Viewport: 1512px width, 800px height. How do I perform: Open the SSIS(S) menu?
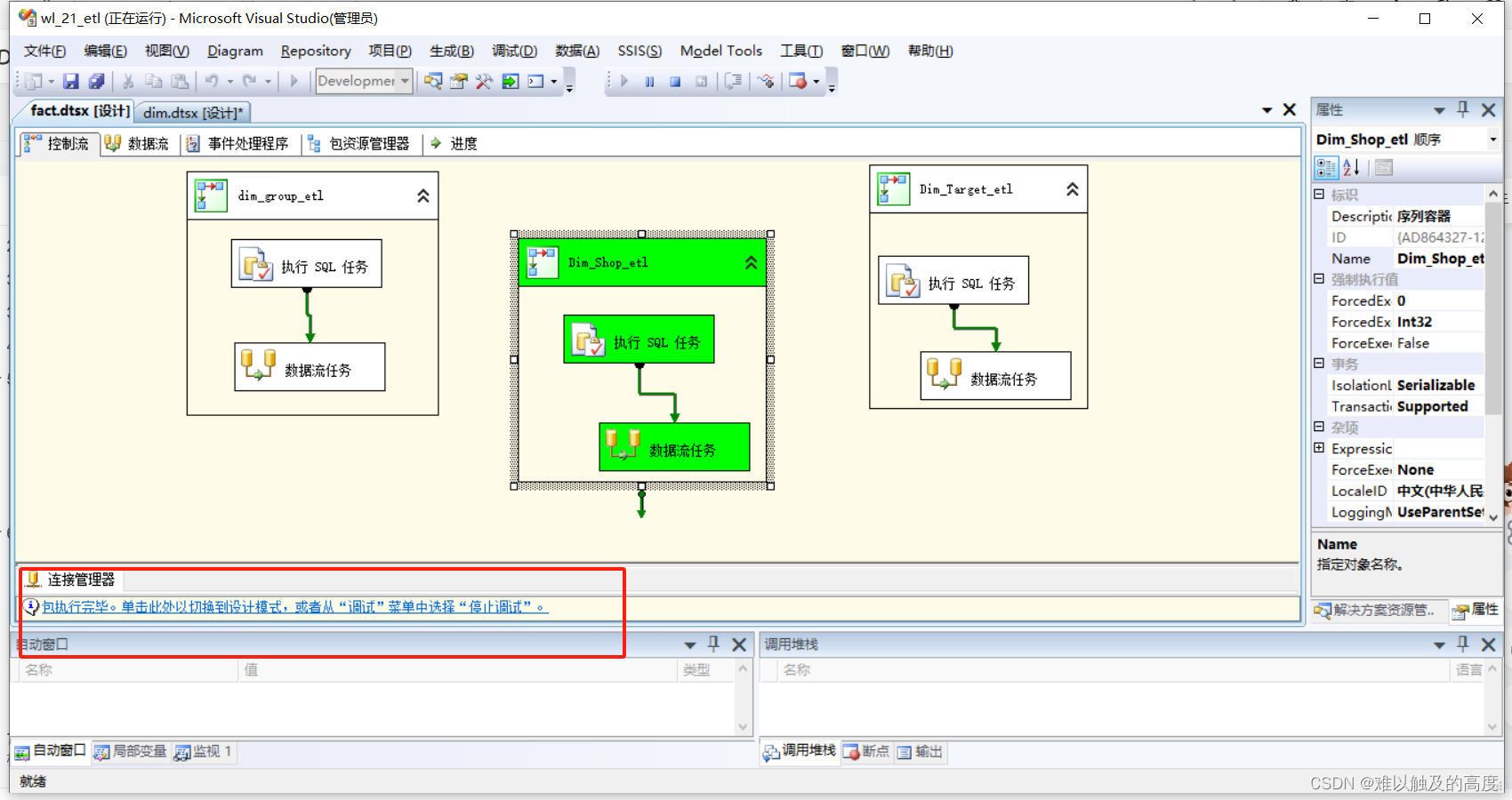tap(639, 51)
